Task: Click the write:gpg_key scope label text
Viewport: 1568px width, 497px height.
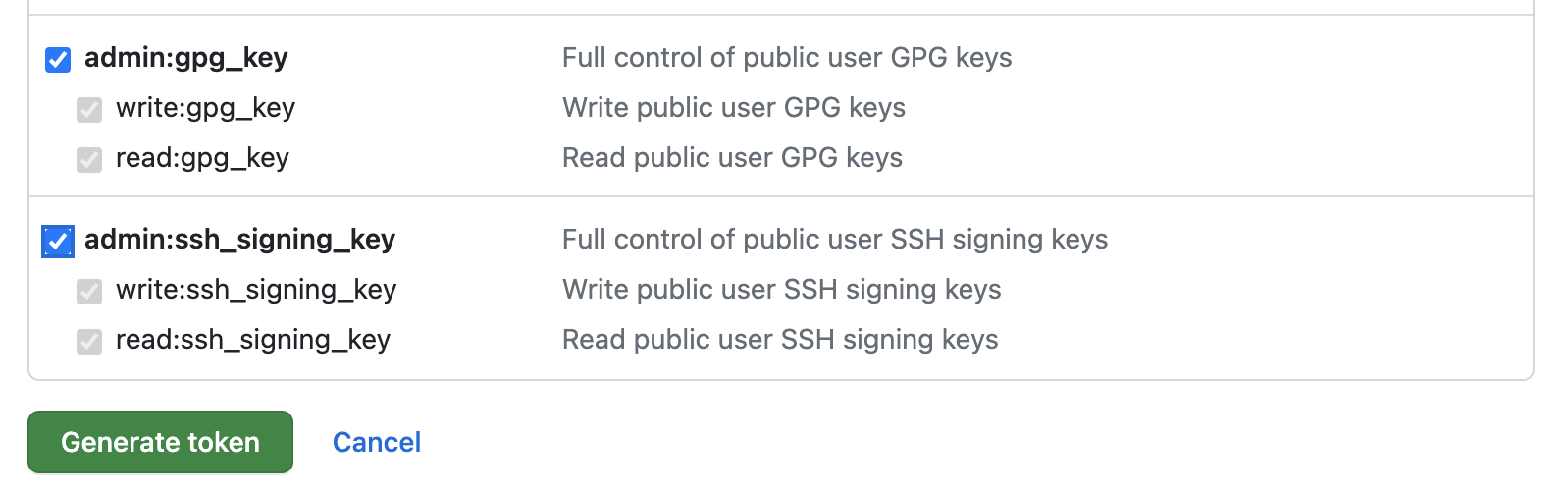Action: point(205,108)
